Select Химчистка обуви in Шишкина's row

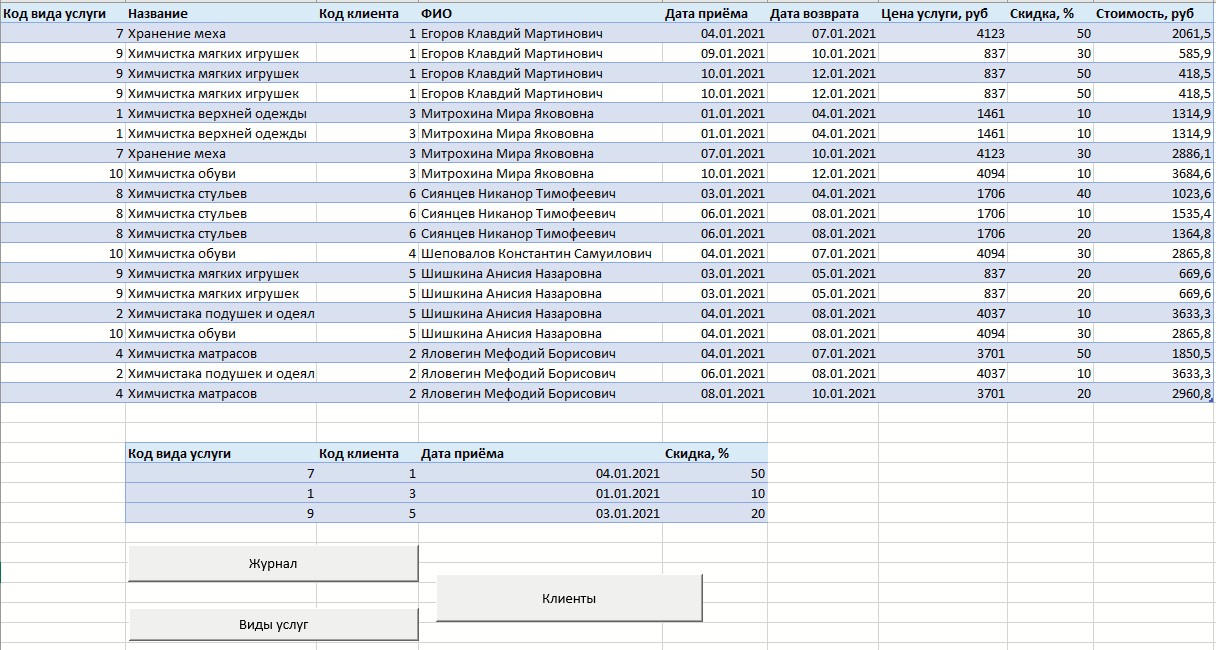pos(221,334)
